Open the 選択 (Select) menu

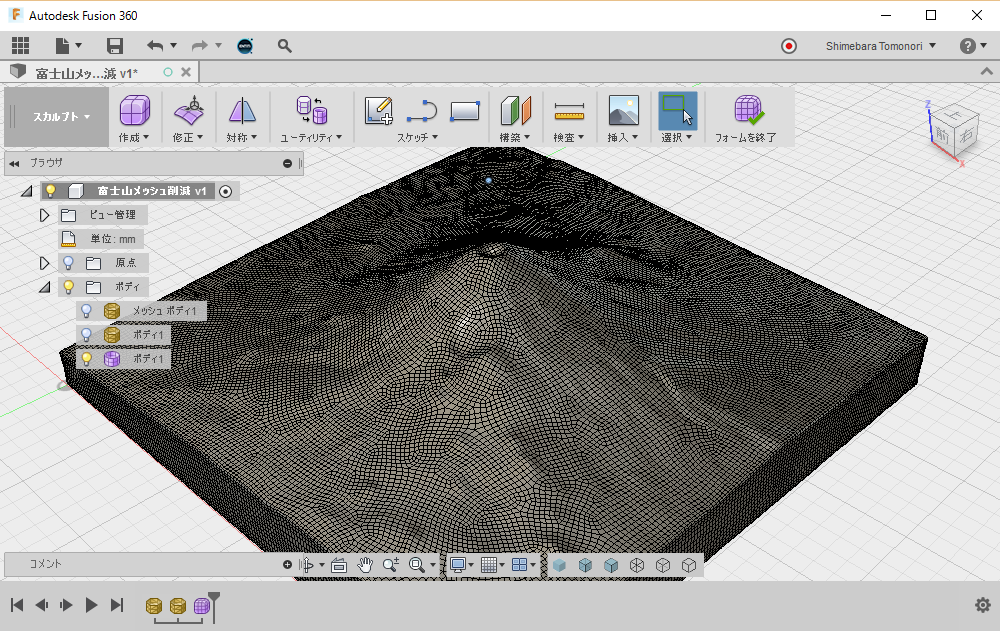[677, 137]
